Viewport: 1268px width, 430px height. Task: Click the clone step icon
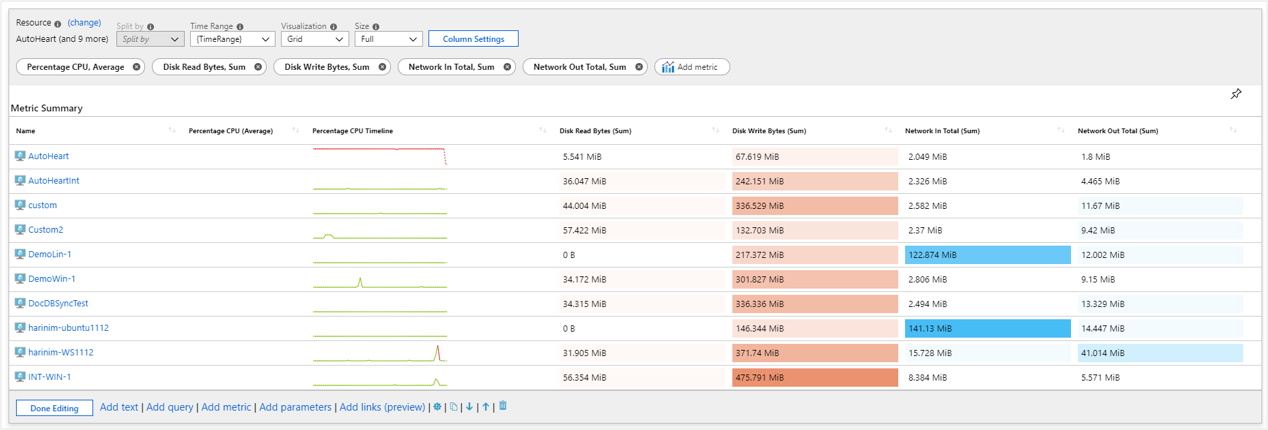(453, 407)
